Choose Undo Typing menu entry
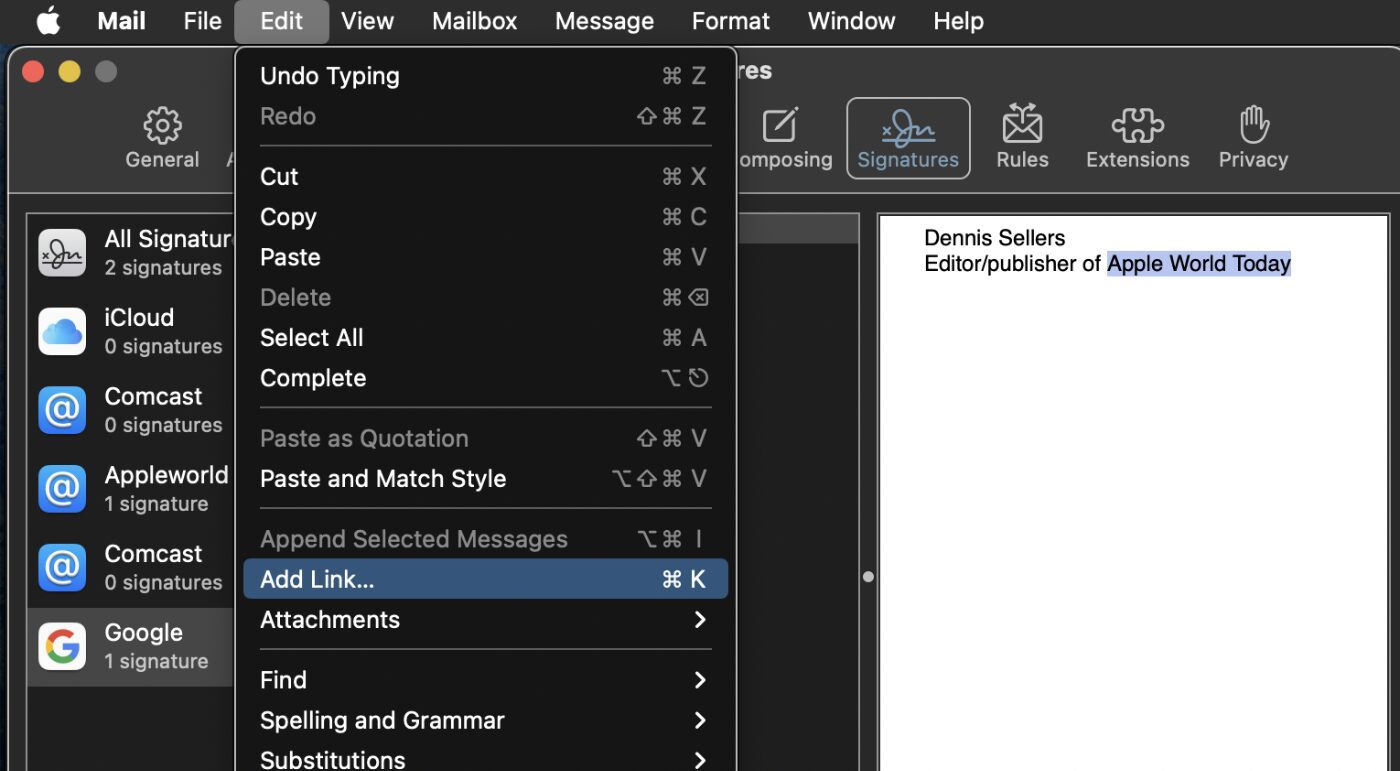Screen dimensions: 1400x771 click(x=485, y=76)
